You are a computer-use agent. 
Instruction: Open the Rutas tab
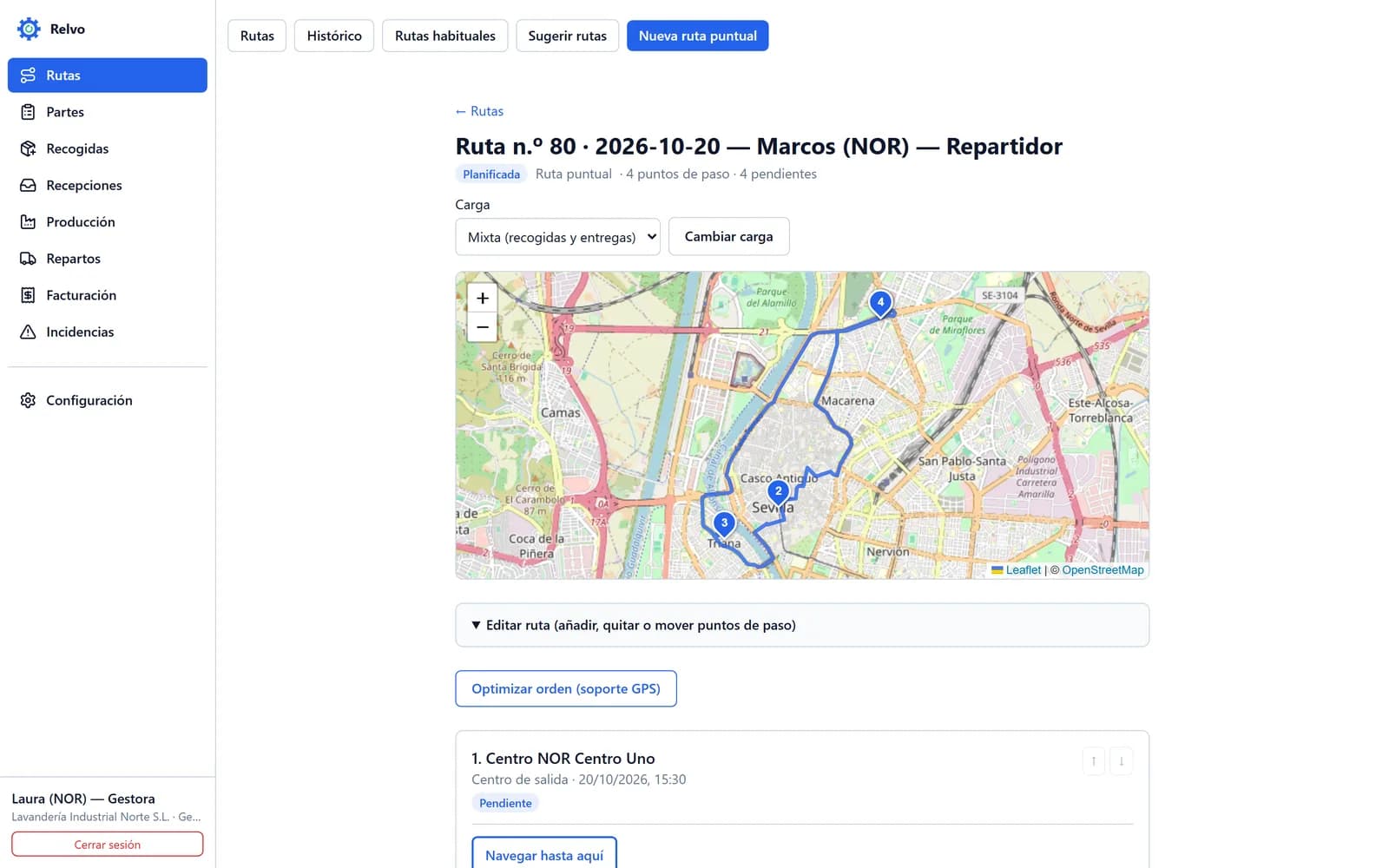click(x=257, y=36)
